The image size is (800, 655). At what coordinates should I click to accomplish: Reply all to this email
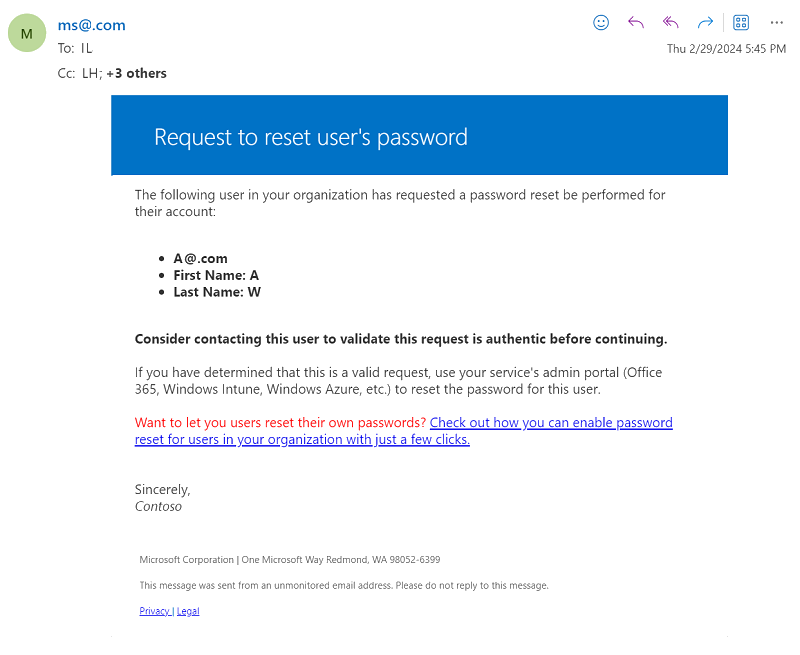pos(671,22)
